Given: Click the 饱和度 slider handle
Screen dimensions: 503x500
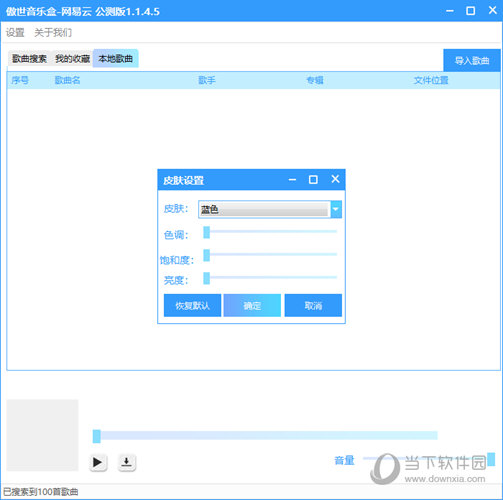Looking at the screenshot, I should coord(207,255).
